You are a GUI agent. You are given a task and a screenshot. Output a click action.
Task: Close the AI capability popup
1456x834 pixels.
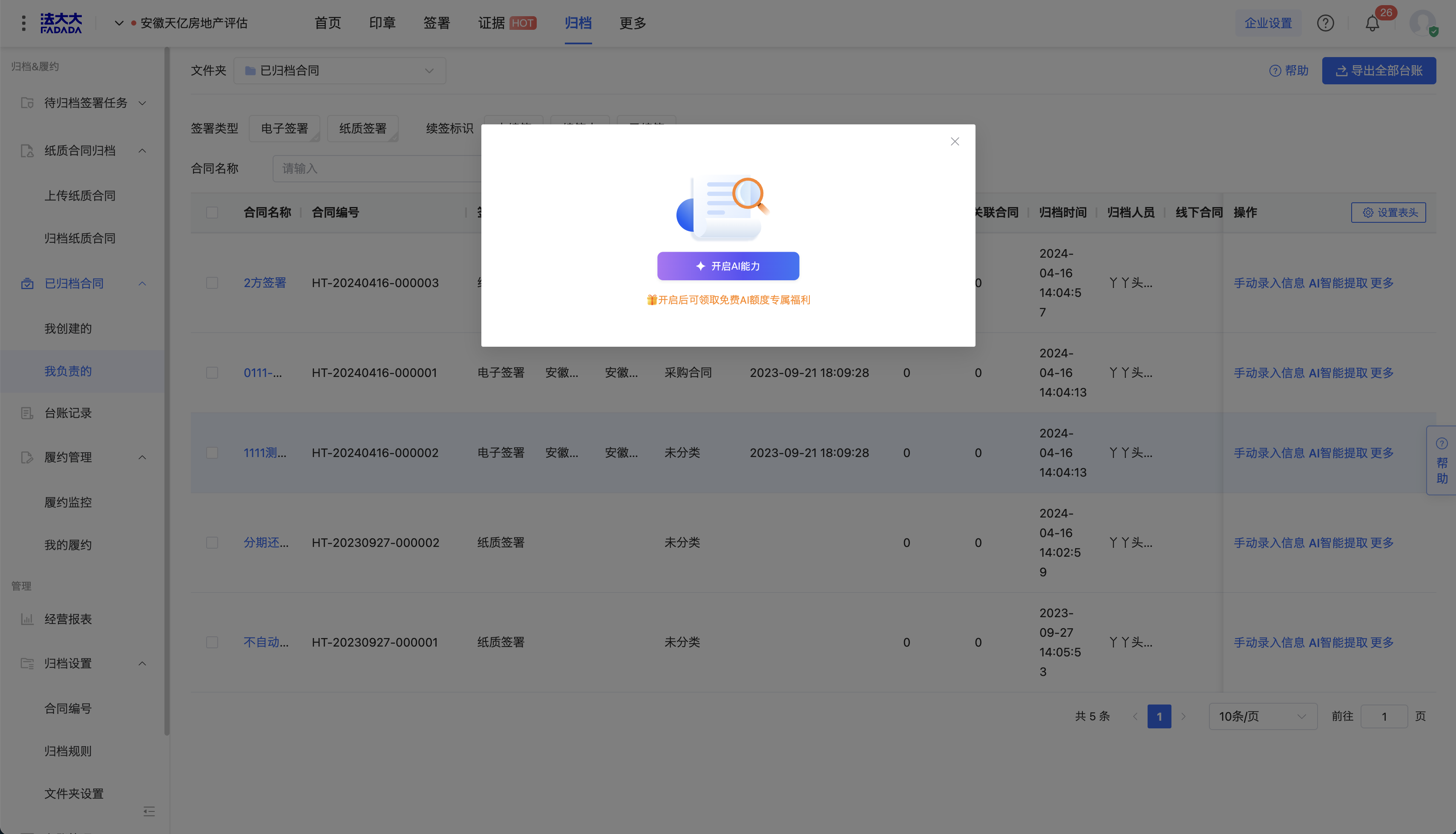pos(954,141)
